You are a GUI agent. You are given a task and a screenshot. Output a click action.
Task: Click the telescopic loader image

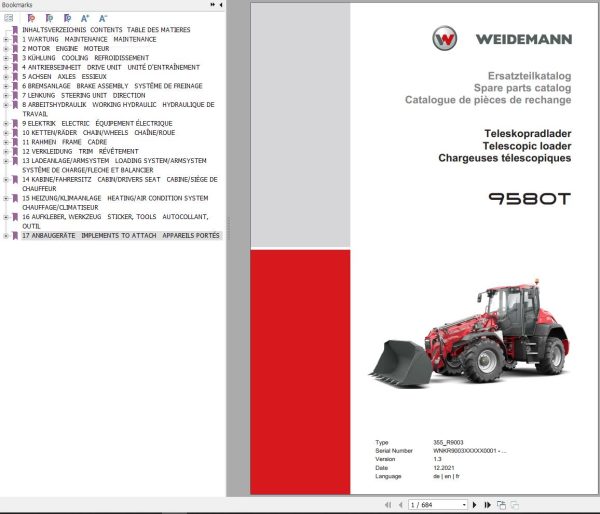pos(469,333)
